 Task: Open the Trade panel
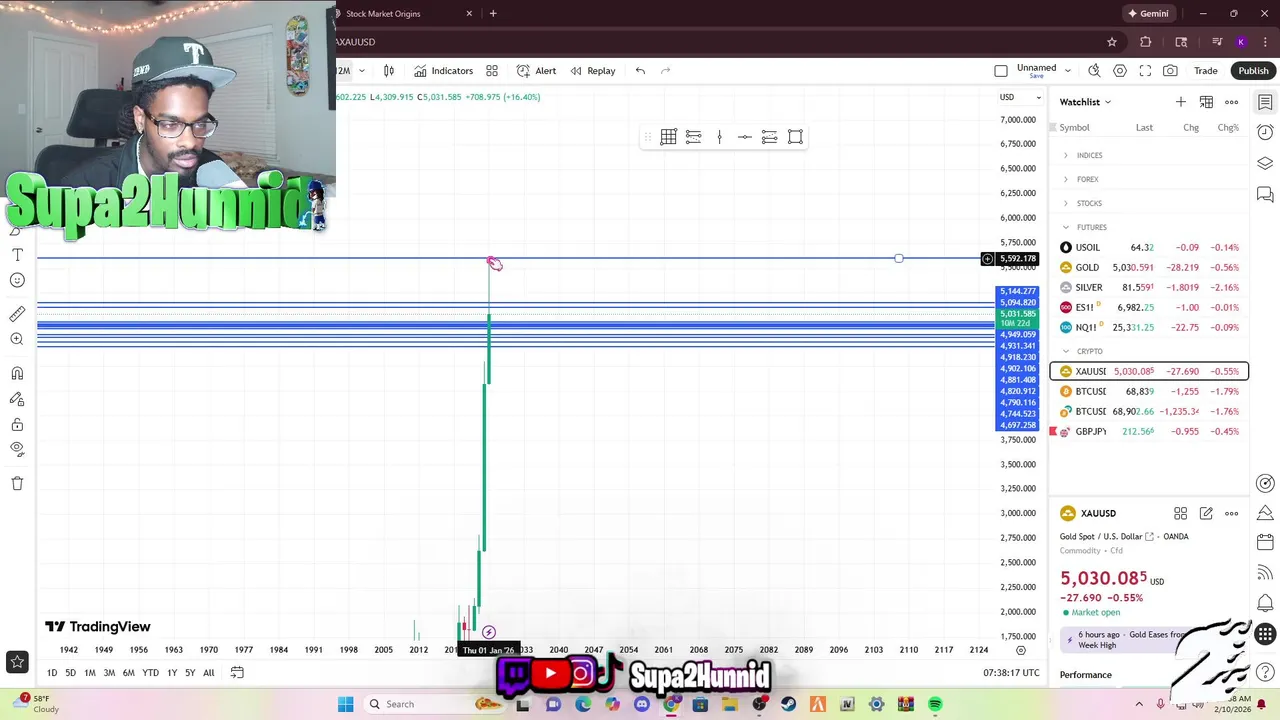point(1206,71)
